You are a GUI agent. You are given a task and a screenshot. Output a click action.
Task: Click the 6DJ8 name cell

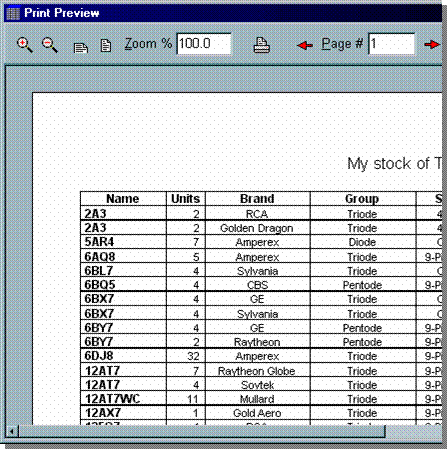pyautogui.click(x=123, y=356)
